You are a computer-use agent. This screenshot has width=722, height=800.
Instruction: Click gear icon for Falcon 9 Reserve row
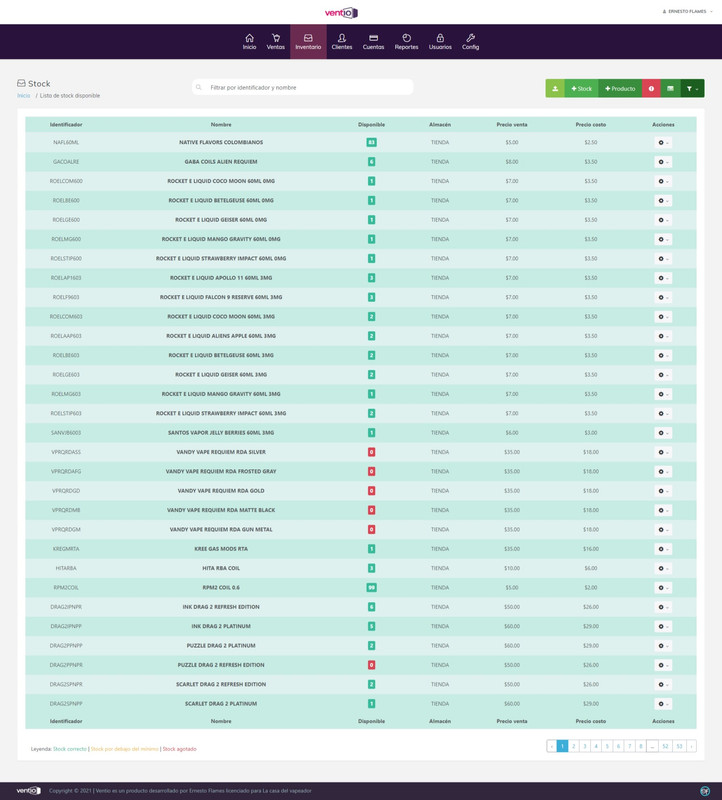point(663,297)
